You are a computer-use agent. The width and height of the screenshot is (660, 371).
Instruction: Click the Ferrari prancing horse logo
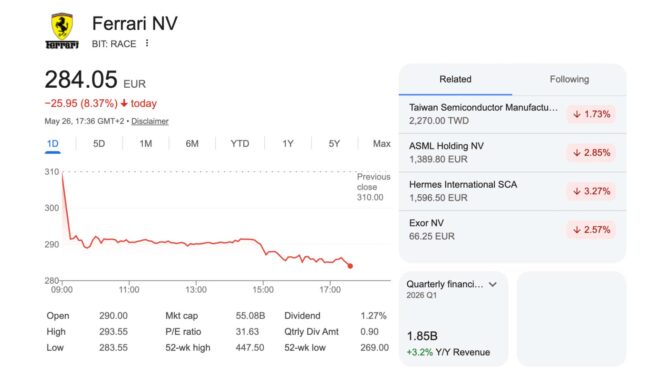point(62,31)
